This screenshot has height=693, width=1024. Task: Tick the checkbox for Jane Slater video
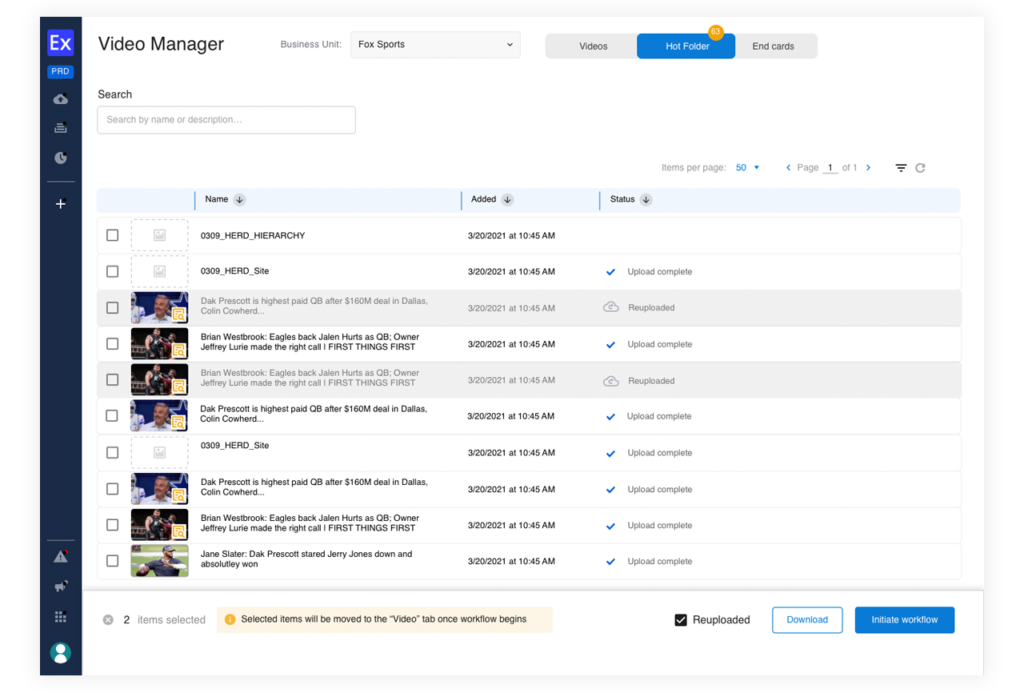tap(112, 561)
